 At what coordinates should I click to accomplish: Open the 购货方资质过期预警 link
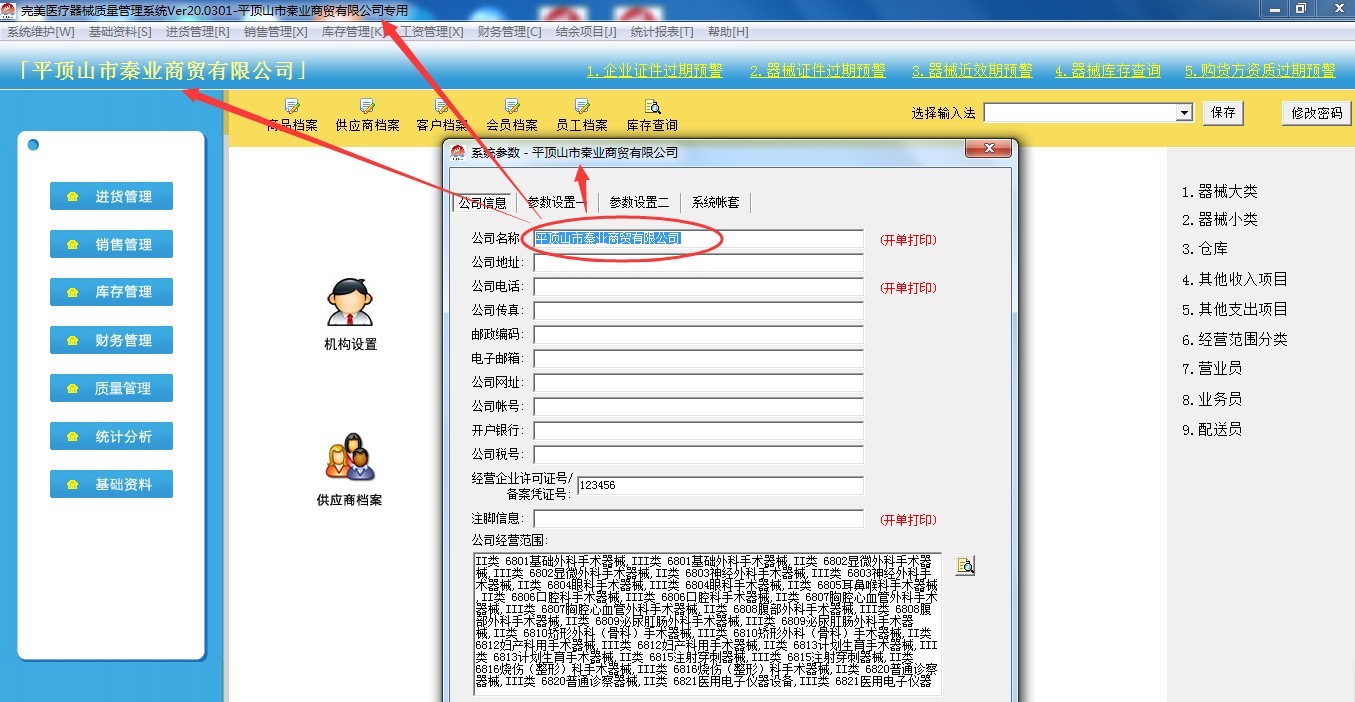click(x=1260, y=71)
